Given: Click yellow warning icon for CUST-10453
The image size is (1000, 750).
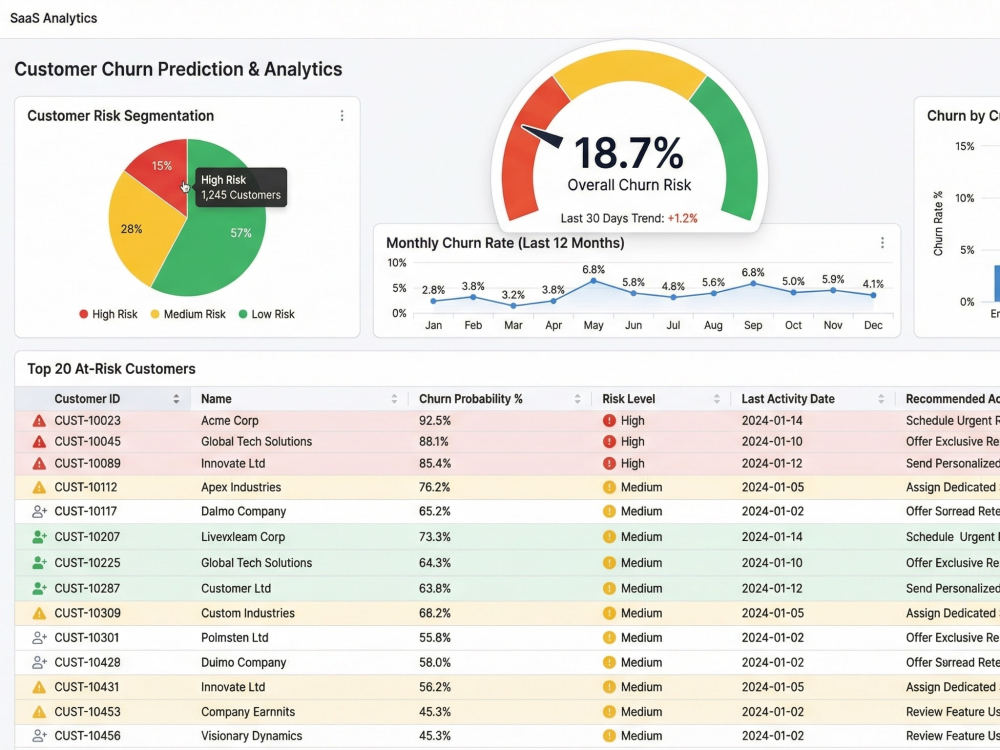Looking at the screenshot, I should point(39,712).
